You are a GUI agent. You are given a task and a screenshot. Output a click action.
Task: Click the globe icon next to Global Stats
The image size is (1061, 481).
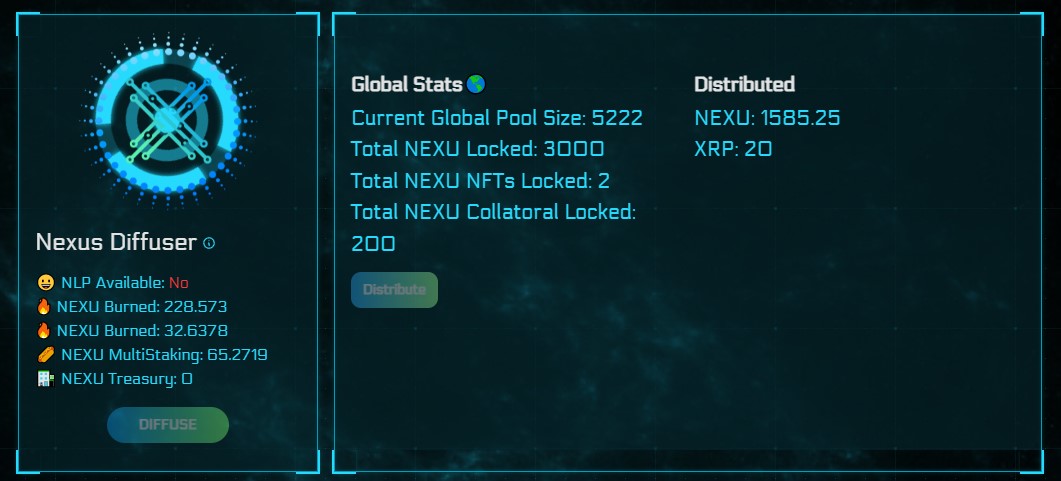(476, 84)
